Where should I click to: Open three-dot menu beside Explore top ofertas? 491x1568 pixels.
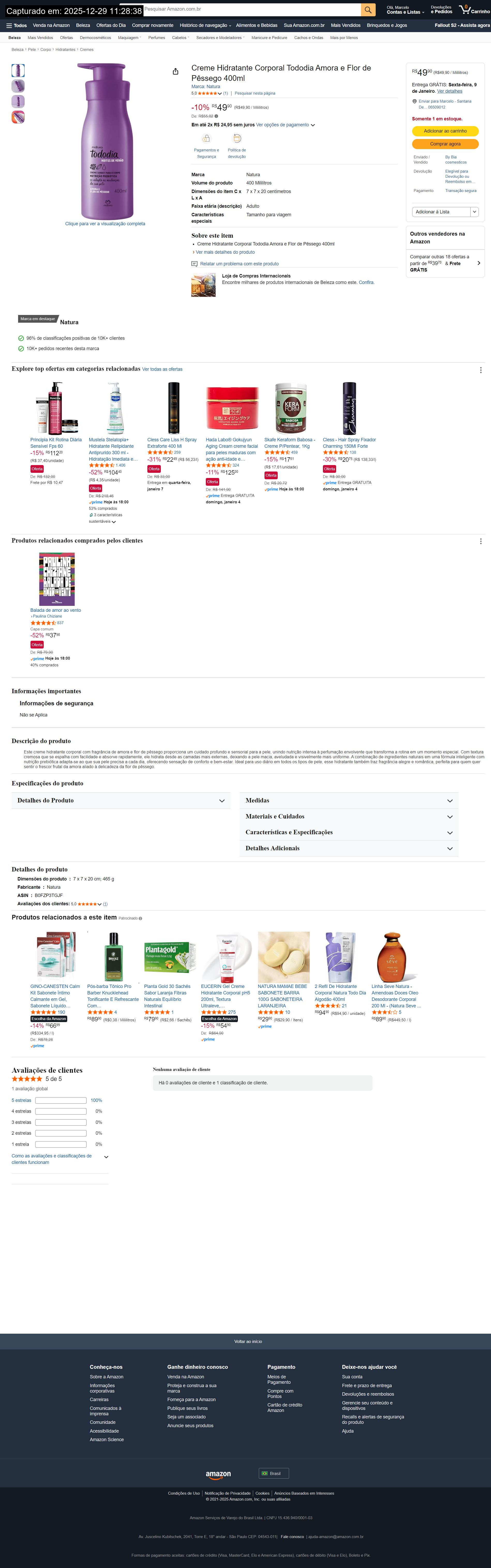pos(481,370)
